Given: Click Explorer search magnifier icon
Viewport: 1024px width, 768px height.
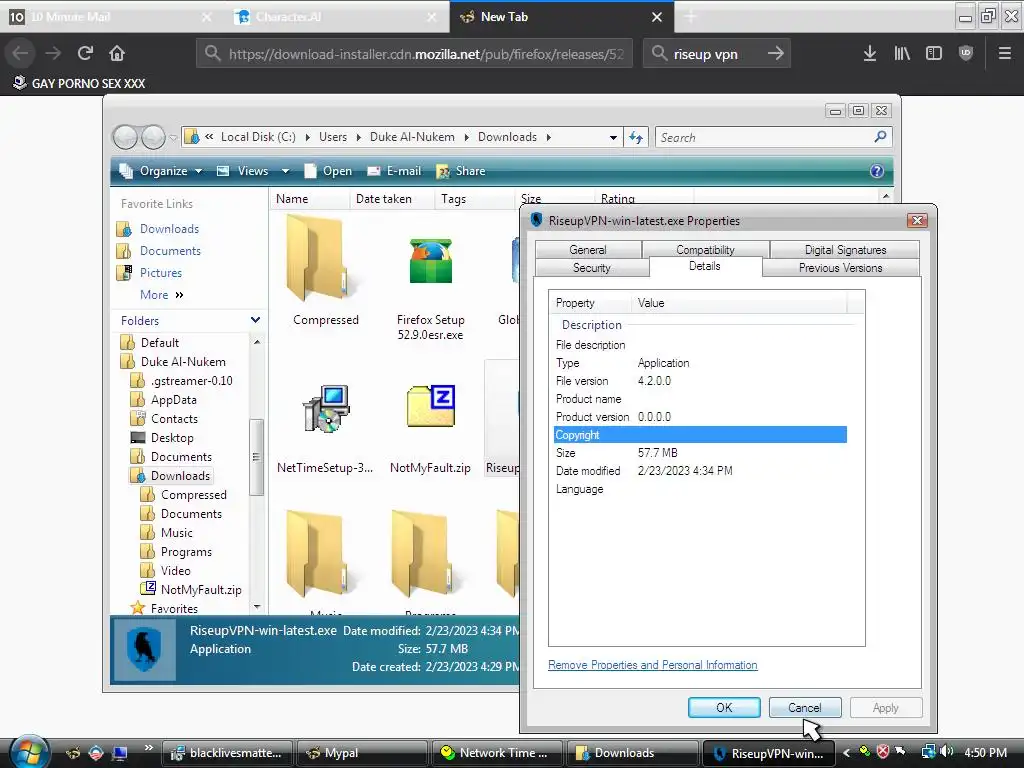Looking at the screenshot, I should pos(880,136).
